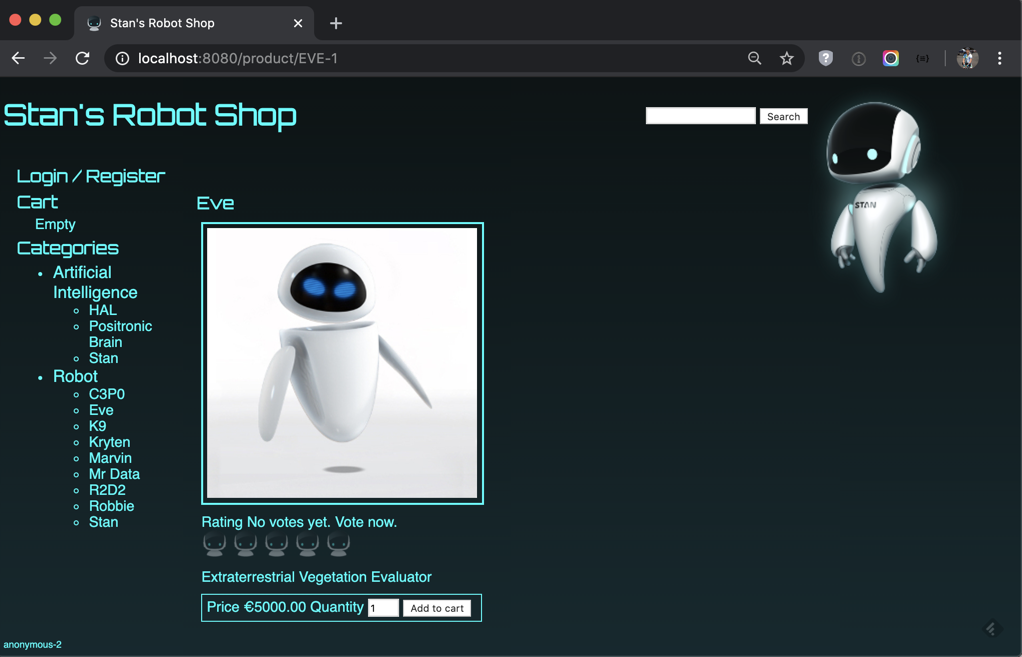The image size is (1022, 657).
Task: Click the 'Empty' cart status text
Action: click(55, 224)
